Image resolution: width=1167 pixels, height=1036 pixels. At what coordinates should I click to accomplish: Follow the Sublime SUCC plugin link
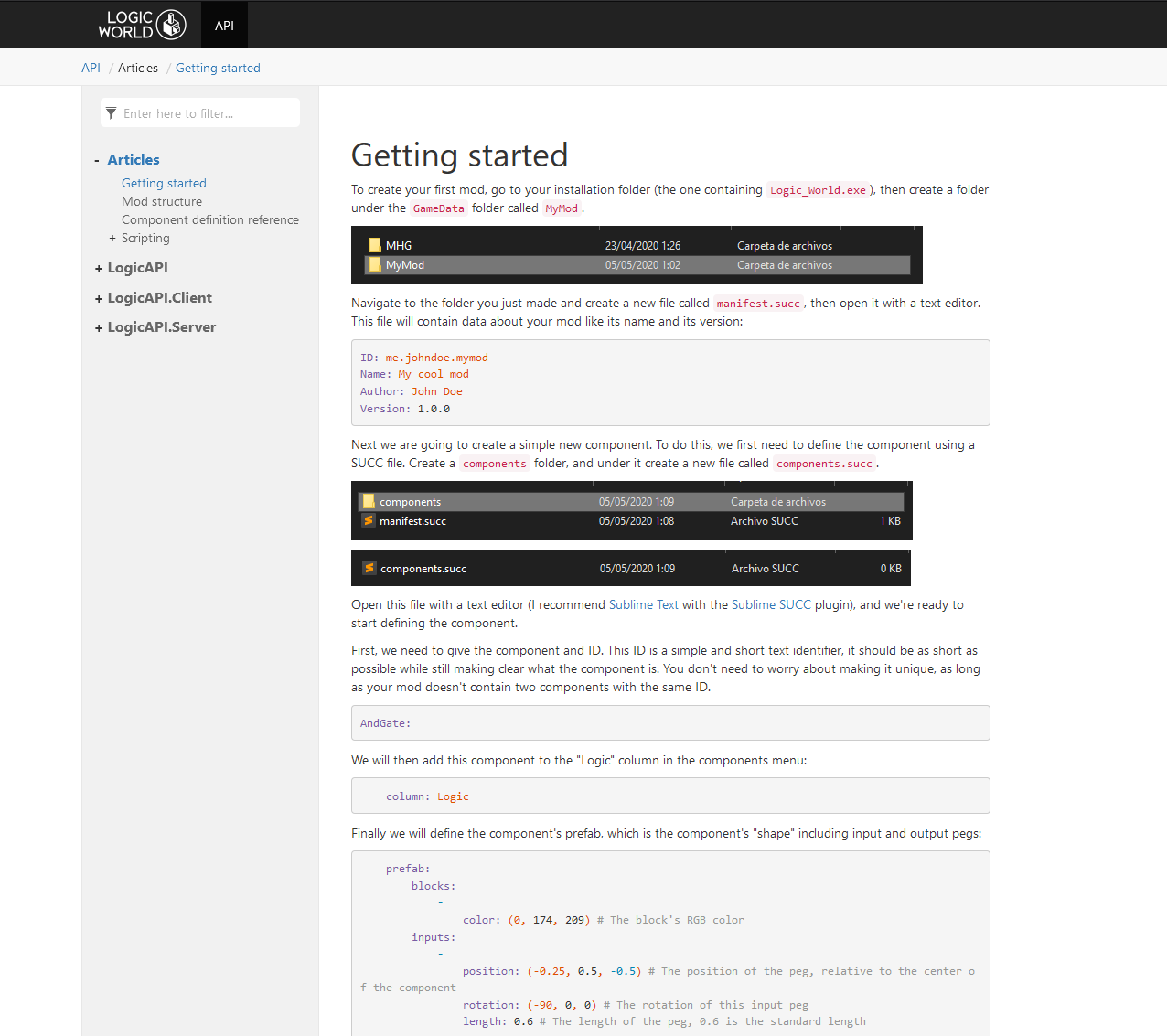click(x=770, y=605)
